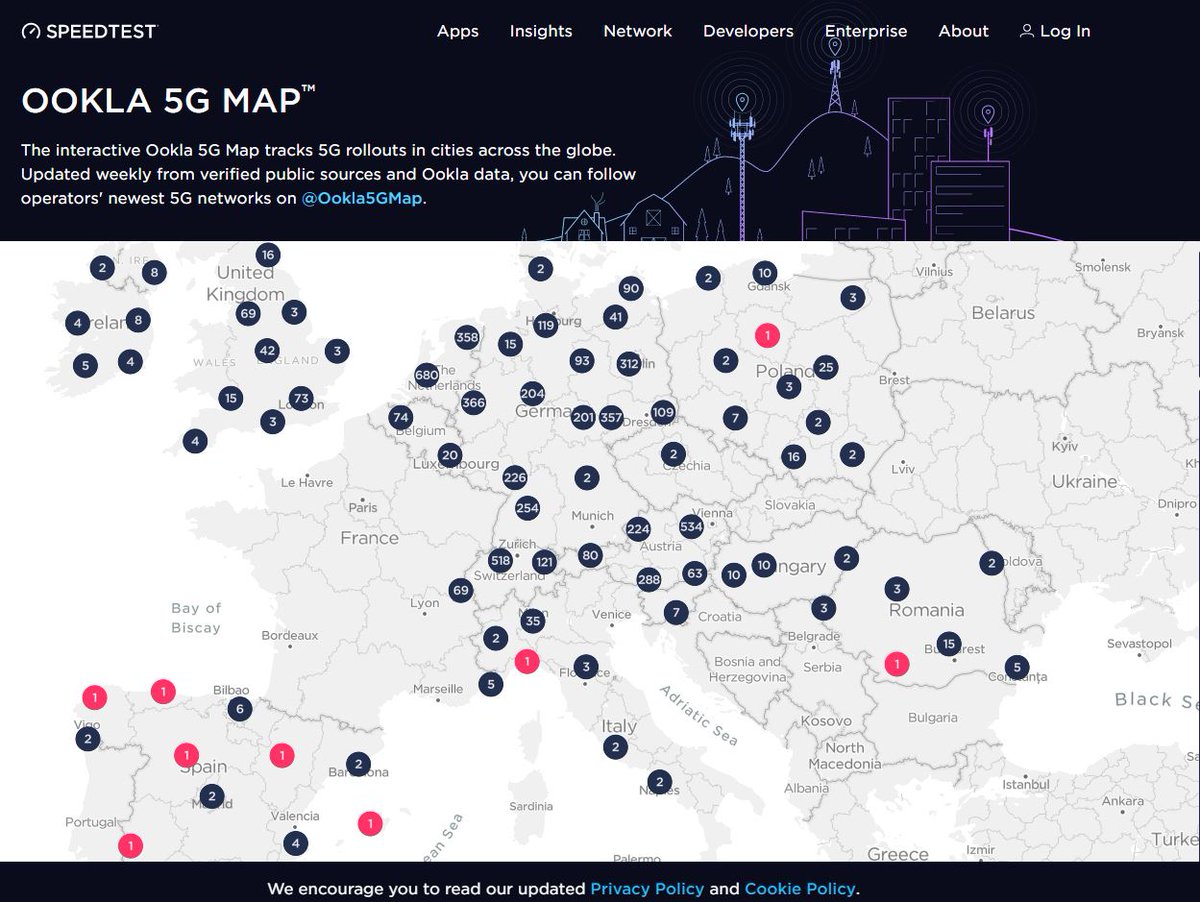Select the 2 marker near Barcelona
The image size is (1200, 902).
coord(358,764)
